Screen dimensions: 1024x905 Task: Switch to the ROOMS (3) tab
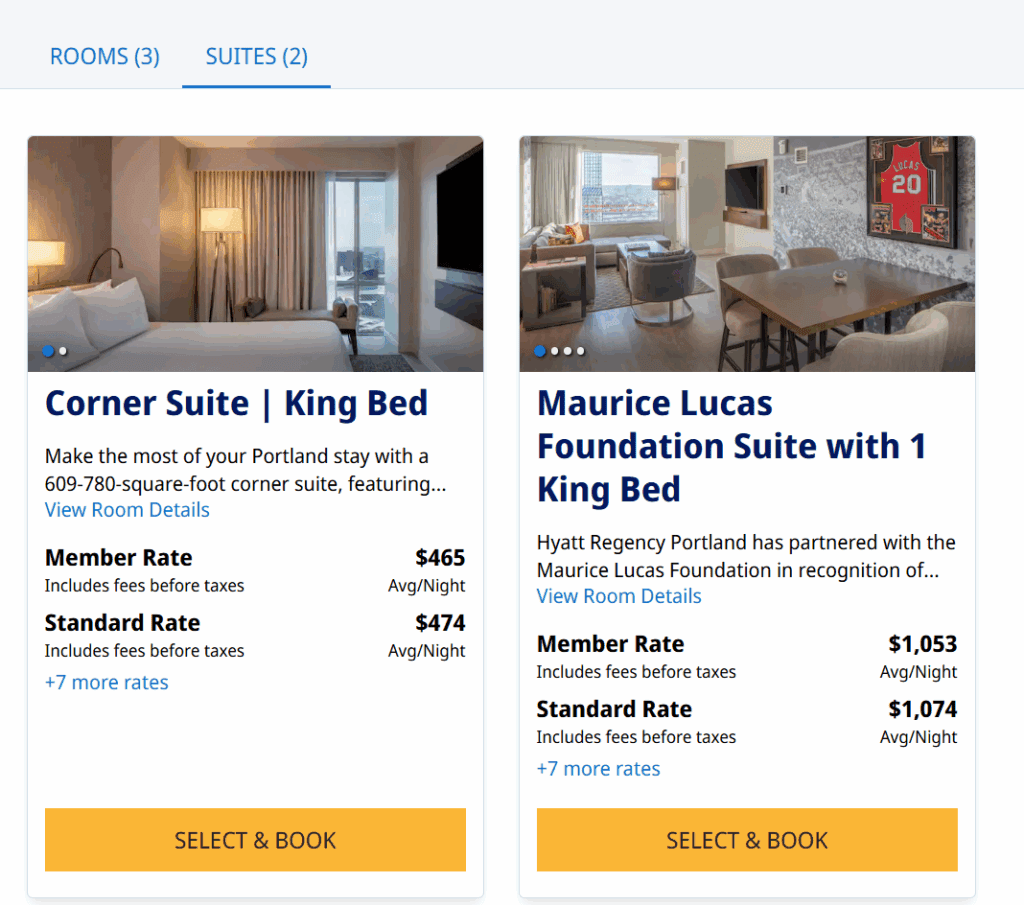coord(104,57)
